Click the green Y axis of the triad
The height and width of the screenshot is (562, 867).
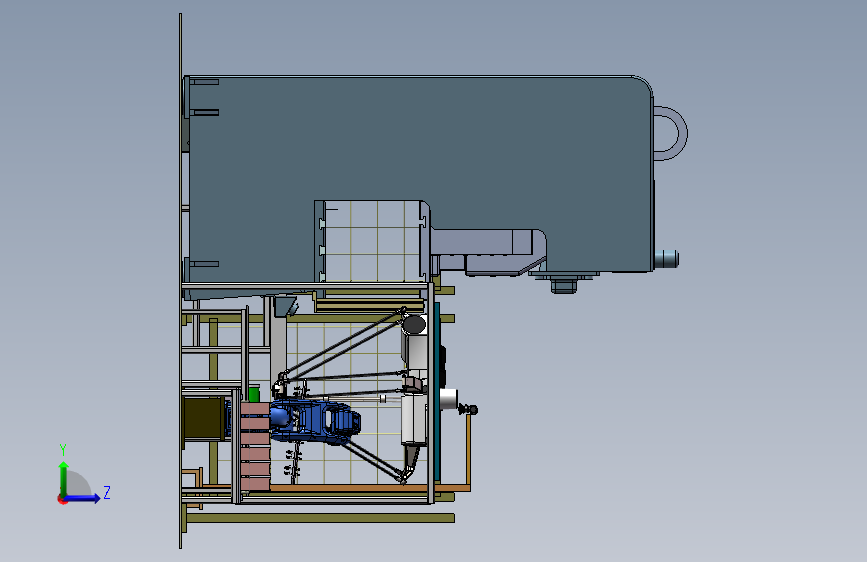point(64,478)
